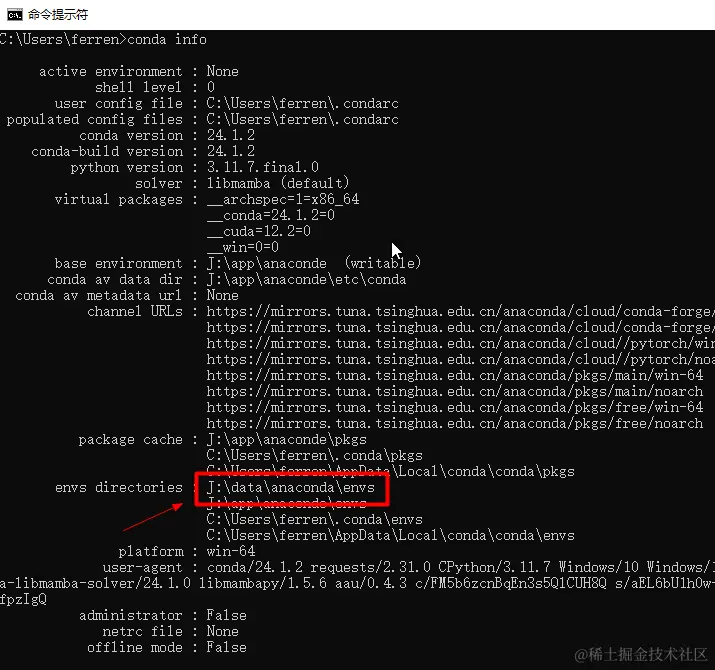Click the platform value win-64
Viewport: 715px width, 670px height.
click(231, 551)
